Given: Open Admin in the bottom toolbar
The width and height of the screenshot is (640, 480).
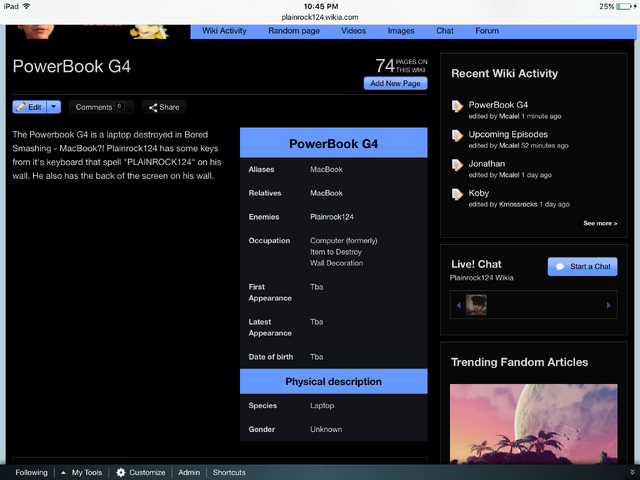Looking at the screenshot, I should (189, 472).
